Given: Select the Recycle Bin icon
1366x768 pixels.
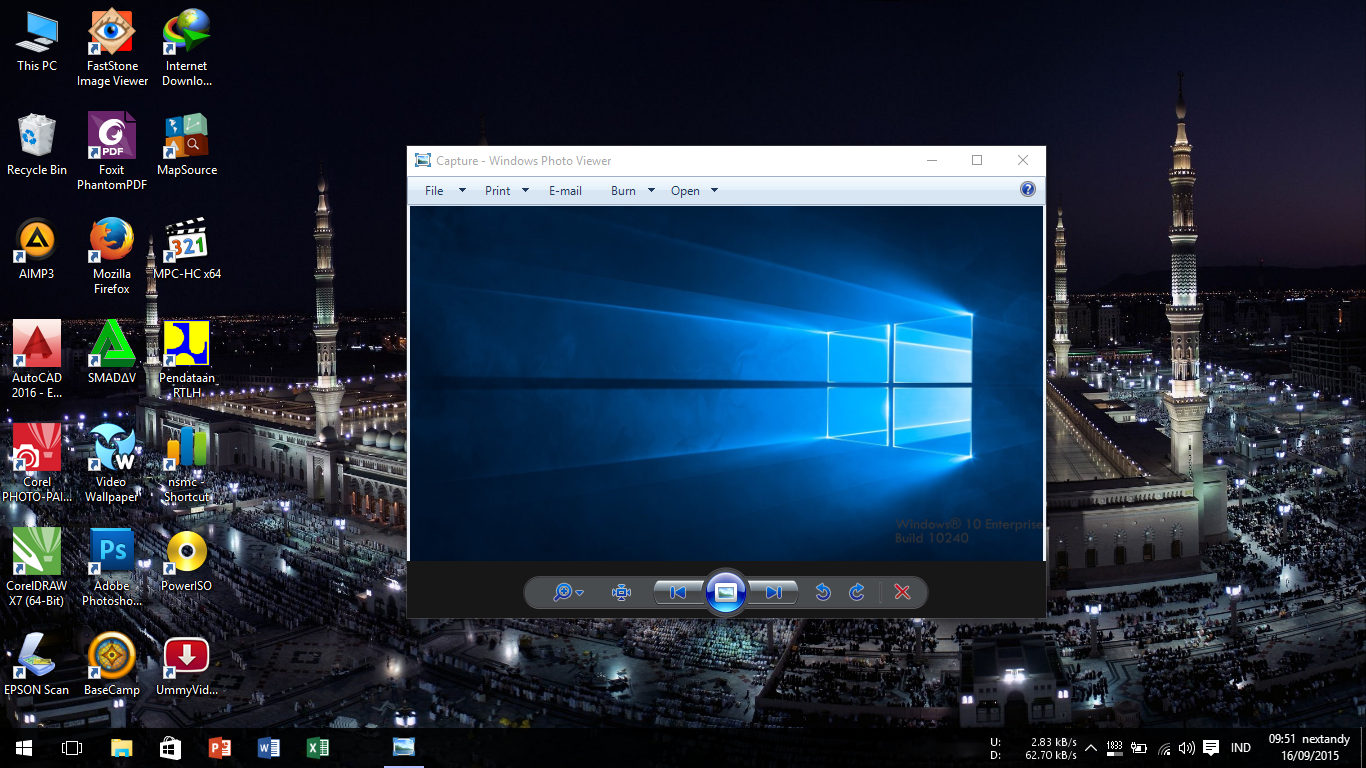Looking at the screenshot, I should [x=37, y=146].
